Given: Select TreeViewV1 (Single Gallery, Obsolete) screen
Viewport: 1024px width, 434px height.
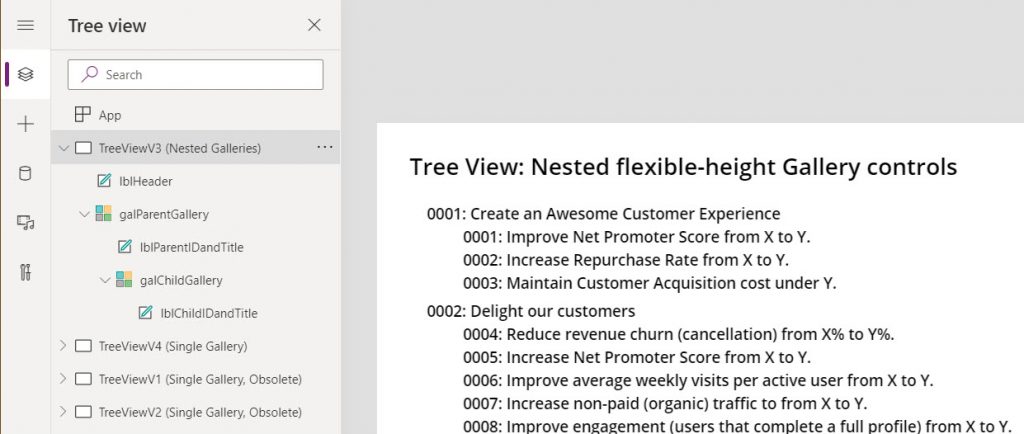Looking at the screenshot, I should tap(200, 379).
